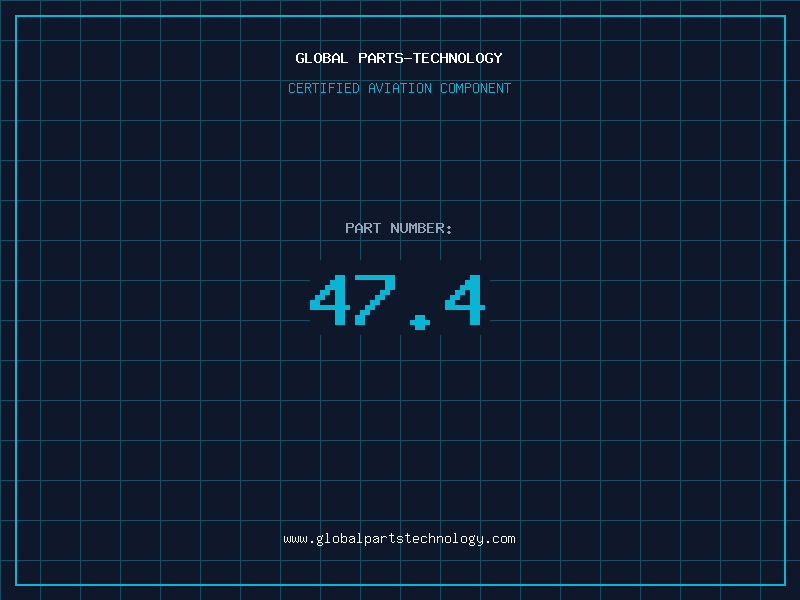Click the digit 7 in the part number
800x600 pixels.
375,300
